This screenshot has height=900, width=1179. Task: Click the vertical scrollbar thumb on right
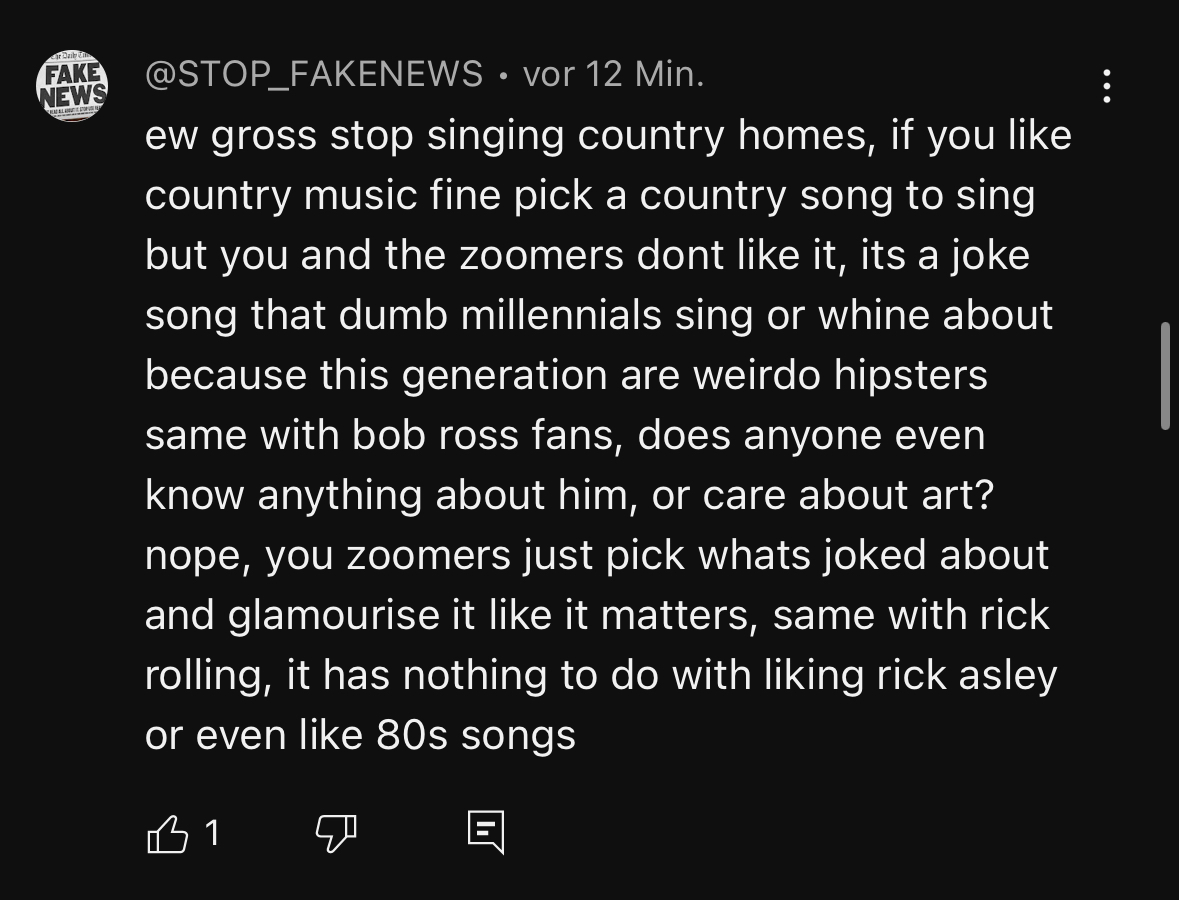click(1165, 376)
